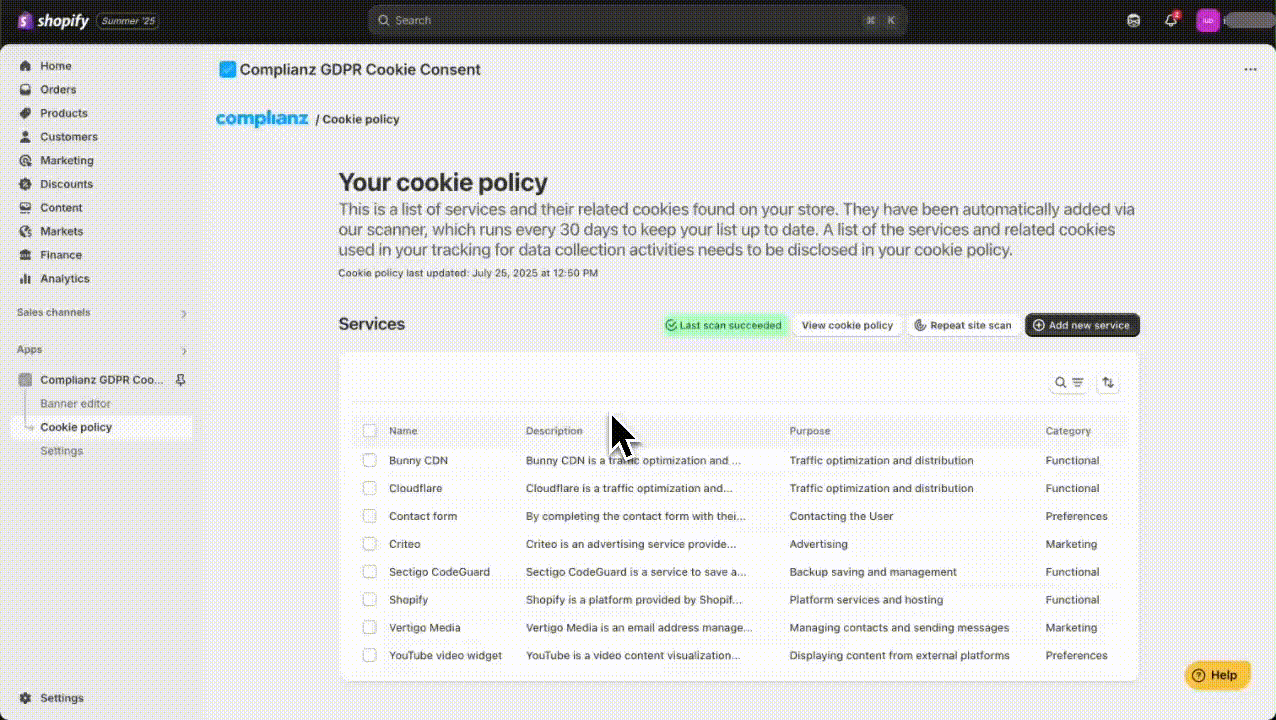The width and height of the screenshot is (1276, 720).
Task: Click the pin icon next to Complianz app
Action: coord(181,380)
